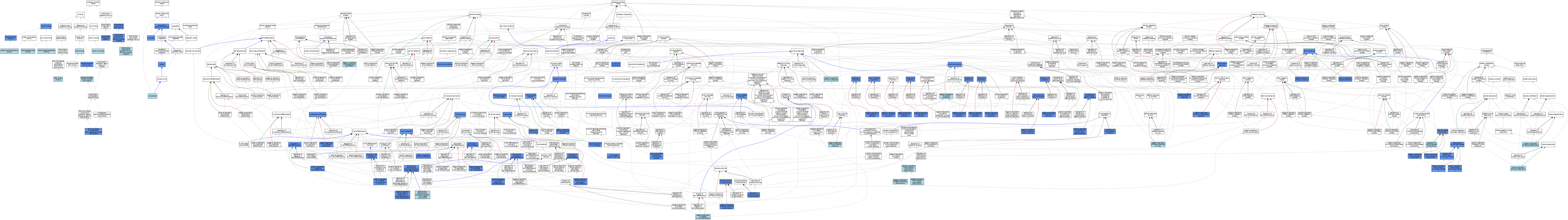This screenshot has height=220, width=1568.
Task: Select the 'leukocyte mediated immunity' node
Action: [x=694, y=65]
